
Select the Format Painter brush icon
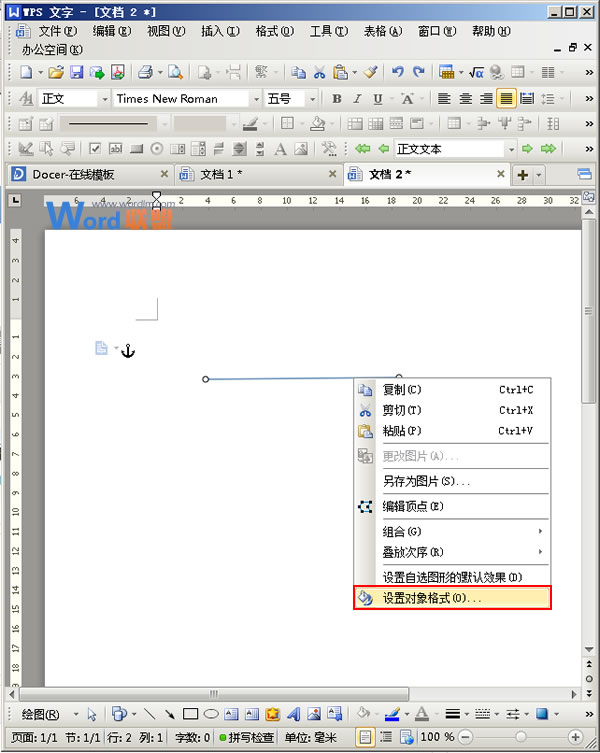[x=371, y=72]
